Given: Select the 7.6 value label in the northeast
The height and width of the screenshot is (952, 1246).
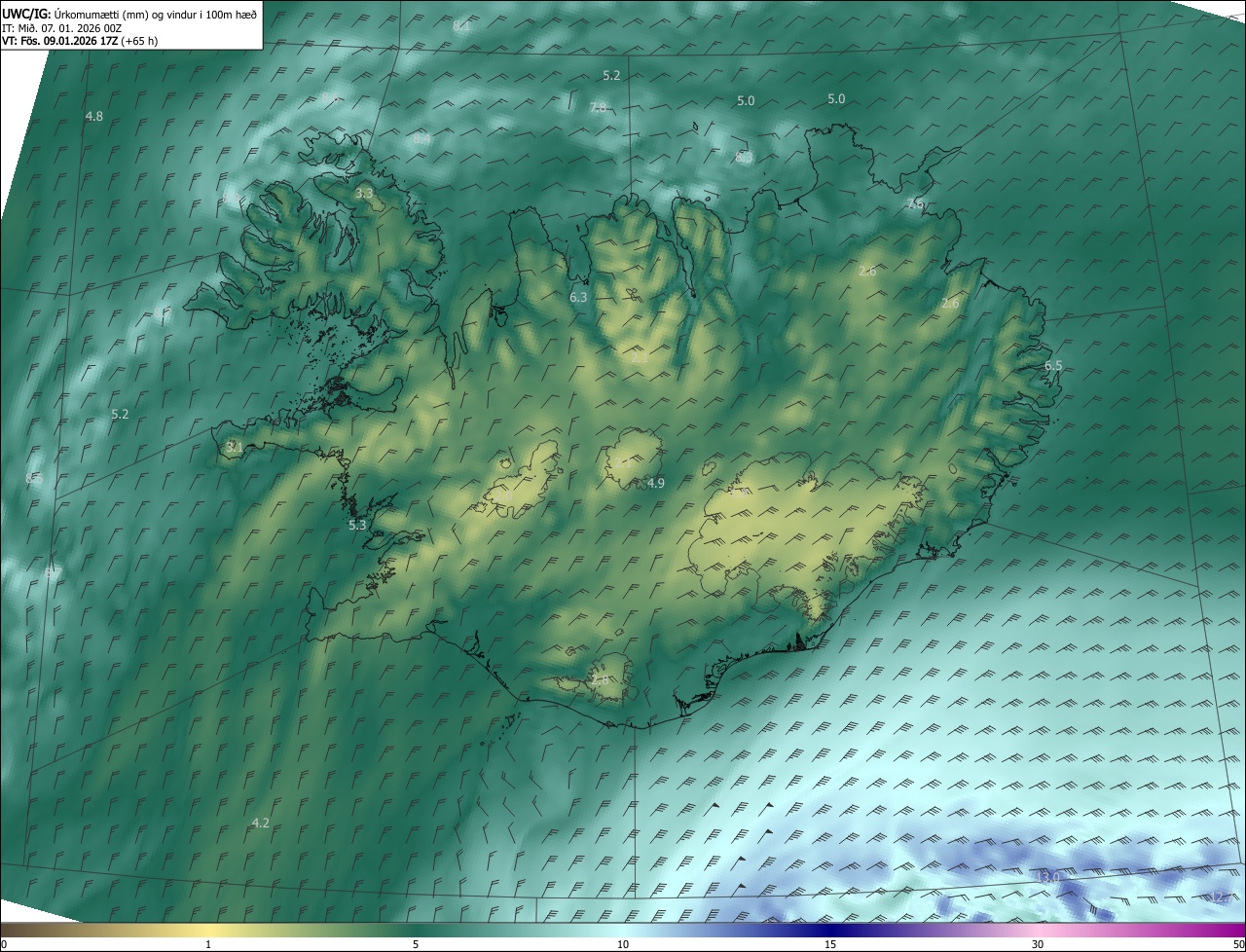Looking at the screenshot, I should [x=914, y=203].
